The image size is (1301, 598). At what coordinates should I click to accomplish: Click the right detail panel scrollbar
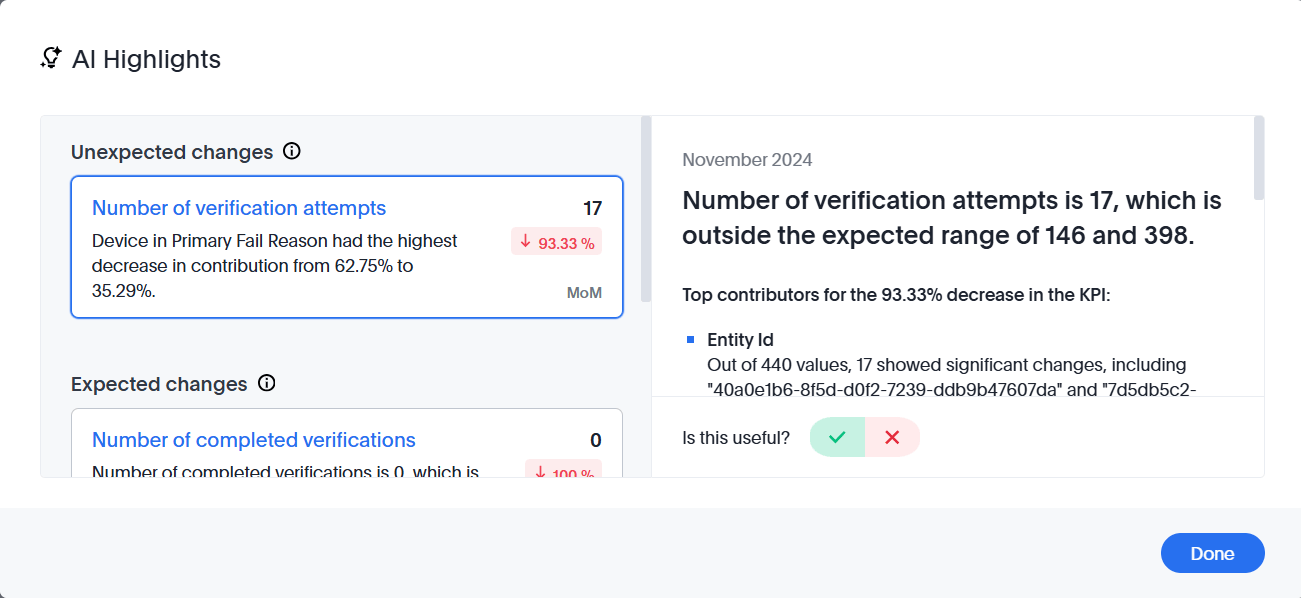point(1258,158)
